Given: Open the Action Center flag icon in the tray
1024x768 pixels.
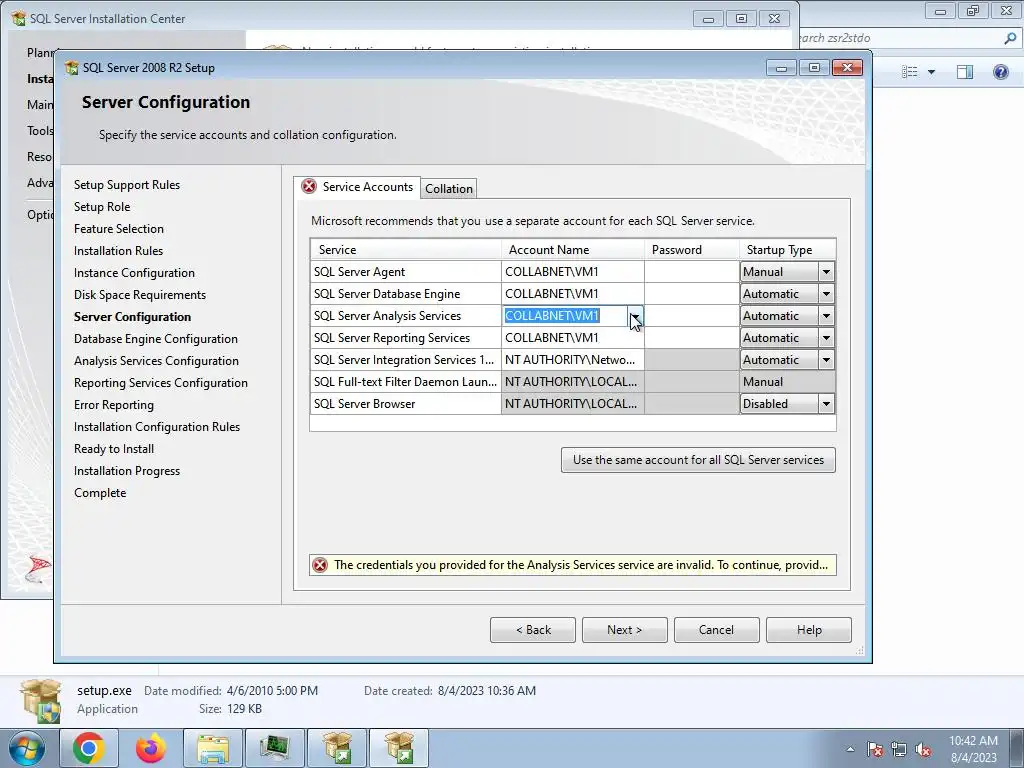Looking at the screenshot, I should (875, 750).
